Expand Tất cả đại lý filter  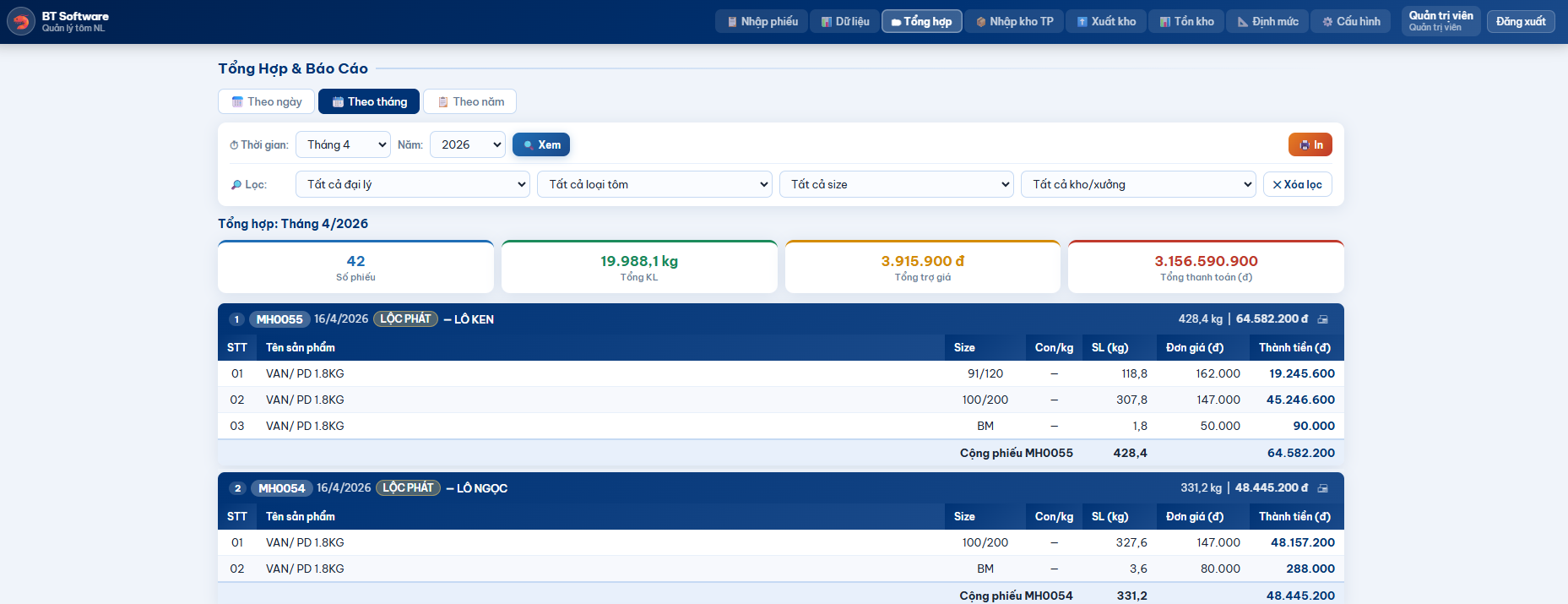point(412,184)
